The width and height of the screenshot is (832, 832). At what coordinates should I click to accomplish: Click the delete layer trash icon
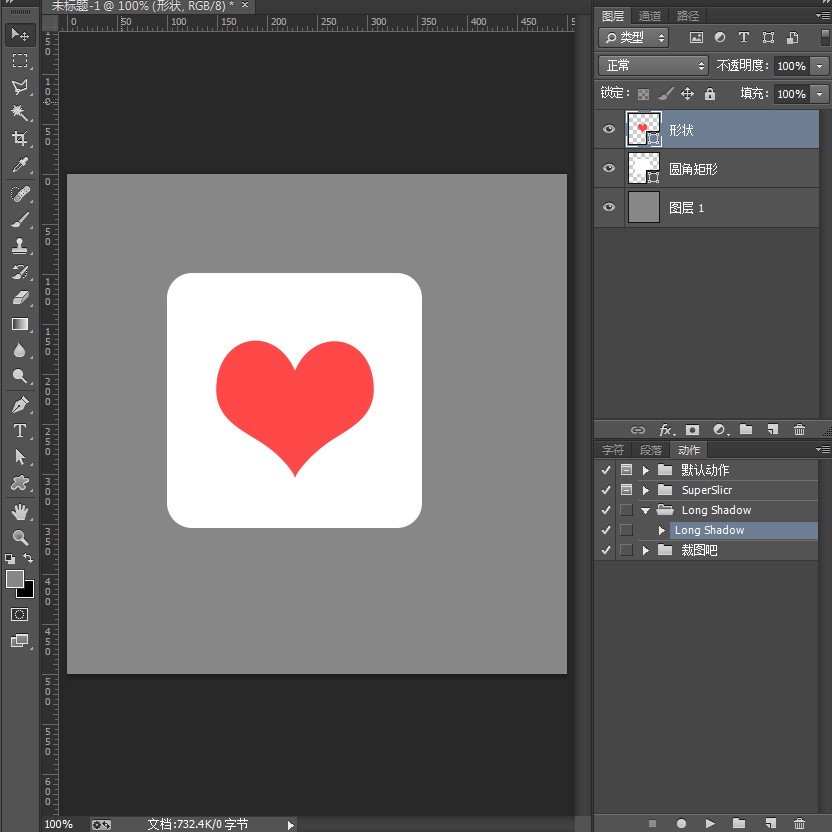[x=799, y=430]
